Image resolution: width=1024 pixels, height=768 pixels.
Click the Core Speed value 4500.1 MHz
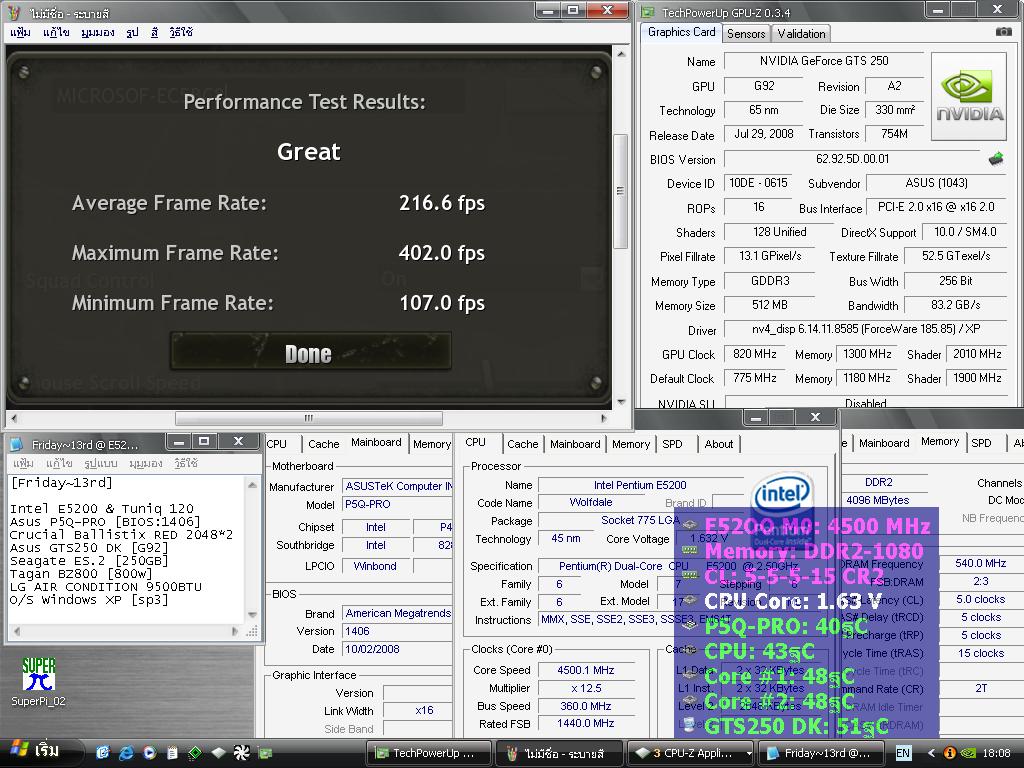(586, 670)
